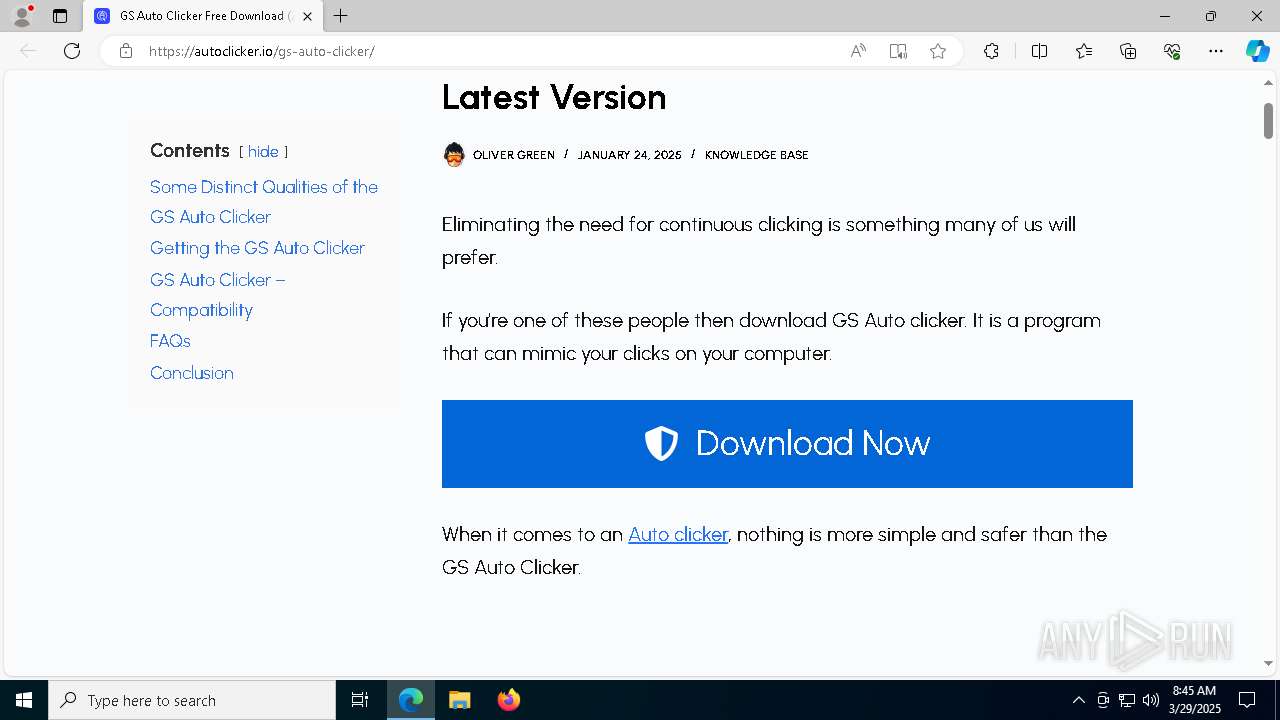Viewport: 1280px width, 720px height.
Task: Click the Oliver Green author avatar
Action: tap(454, 154)
